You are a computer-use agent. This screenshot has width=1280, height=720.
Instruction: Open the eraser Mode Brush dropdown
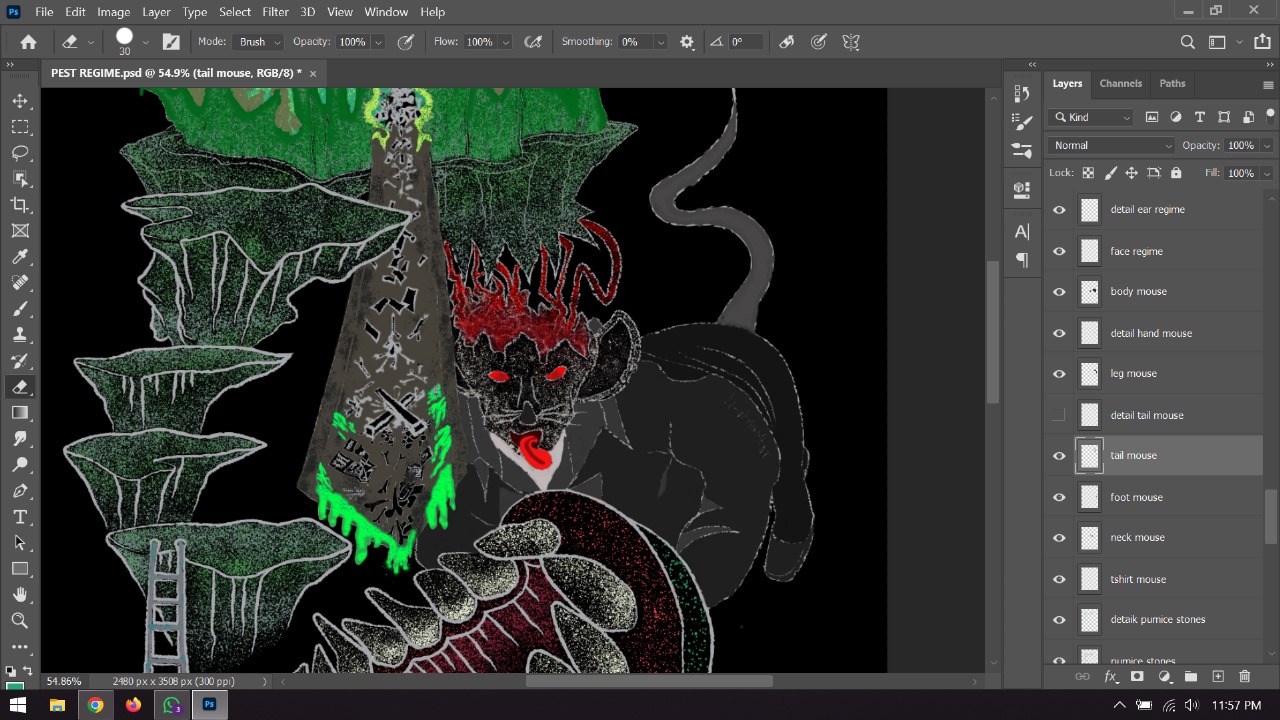click(260, 42)
